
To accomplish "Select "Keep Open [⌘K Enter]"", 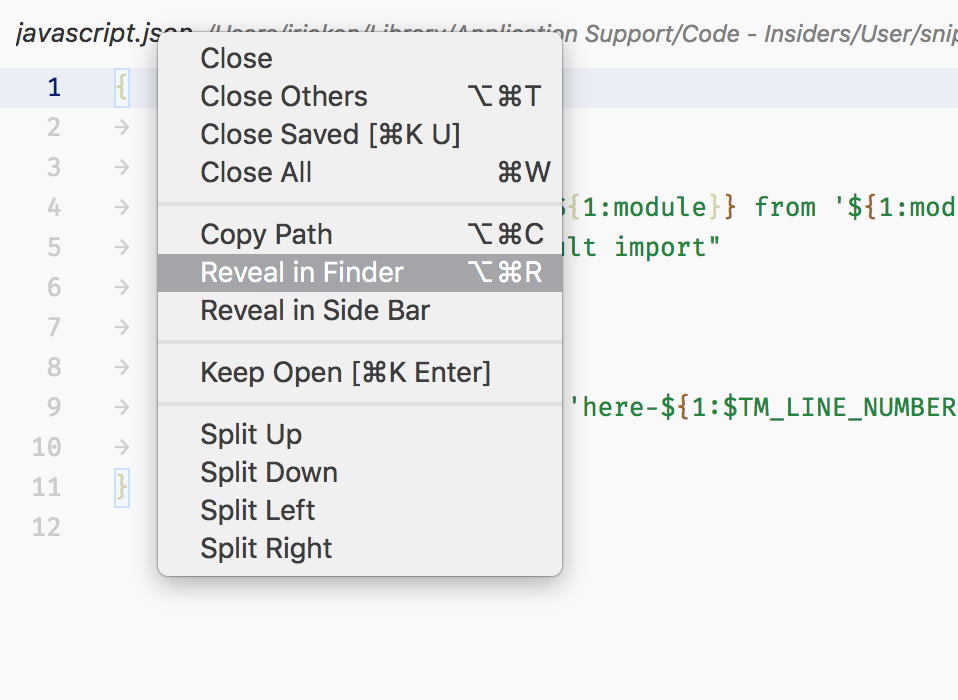I will pos(345,372).
